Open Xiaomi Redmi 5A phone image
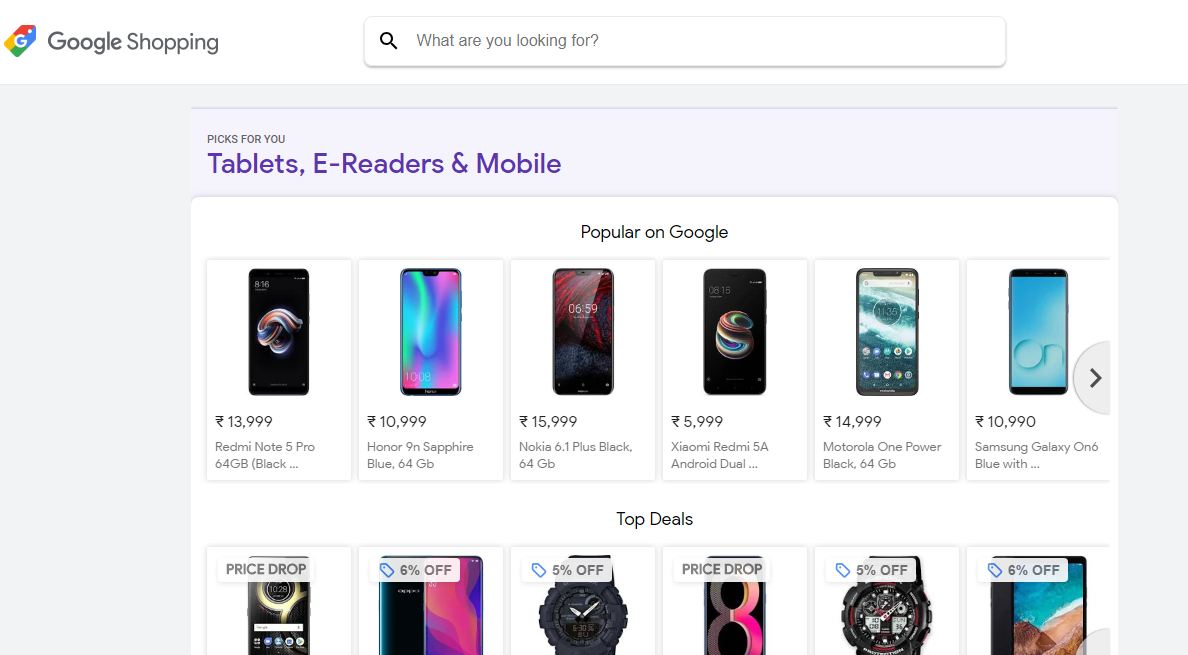 point(735,331)
